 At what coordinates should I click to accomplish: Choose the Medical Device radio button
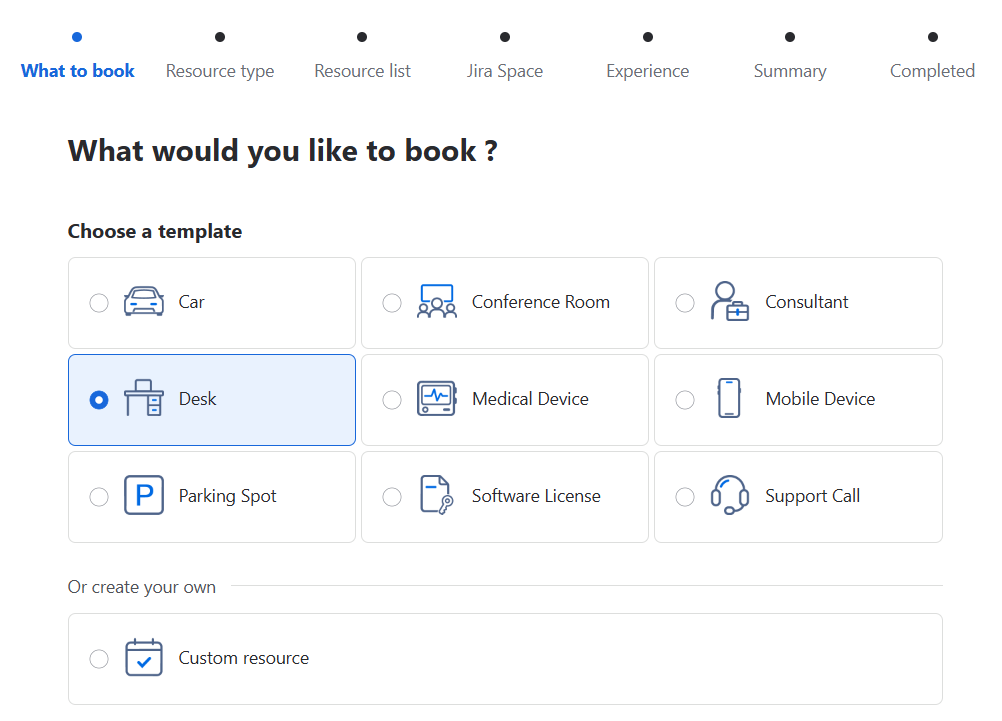pos(392,399)
